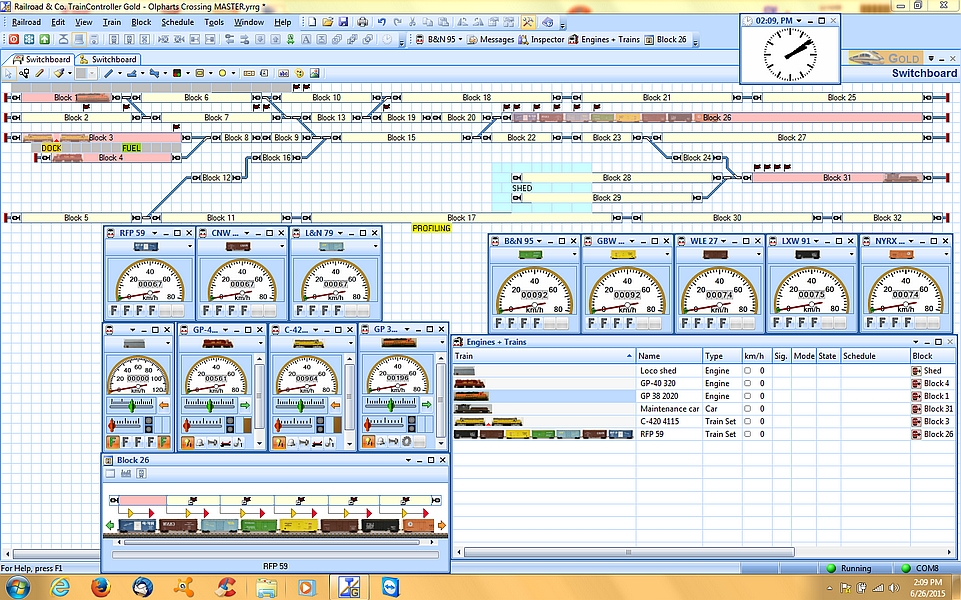Toggle km/h checkbox for RFP 59 train set
The width and height of the screenshot is (961, 600).
click(747, 434)
